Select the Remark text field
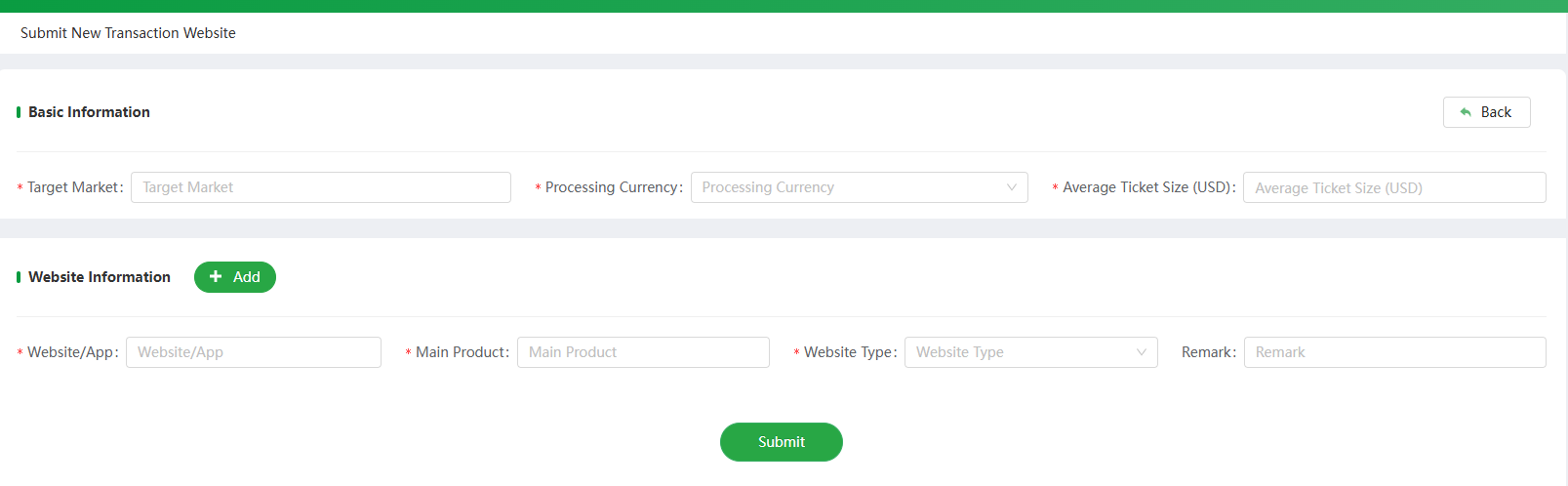 (1395, 352)
